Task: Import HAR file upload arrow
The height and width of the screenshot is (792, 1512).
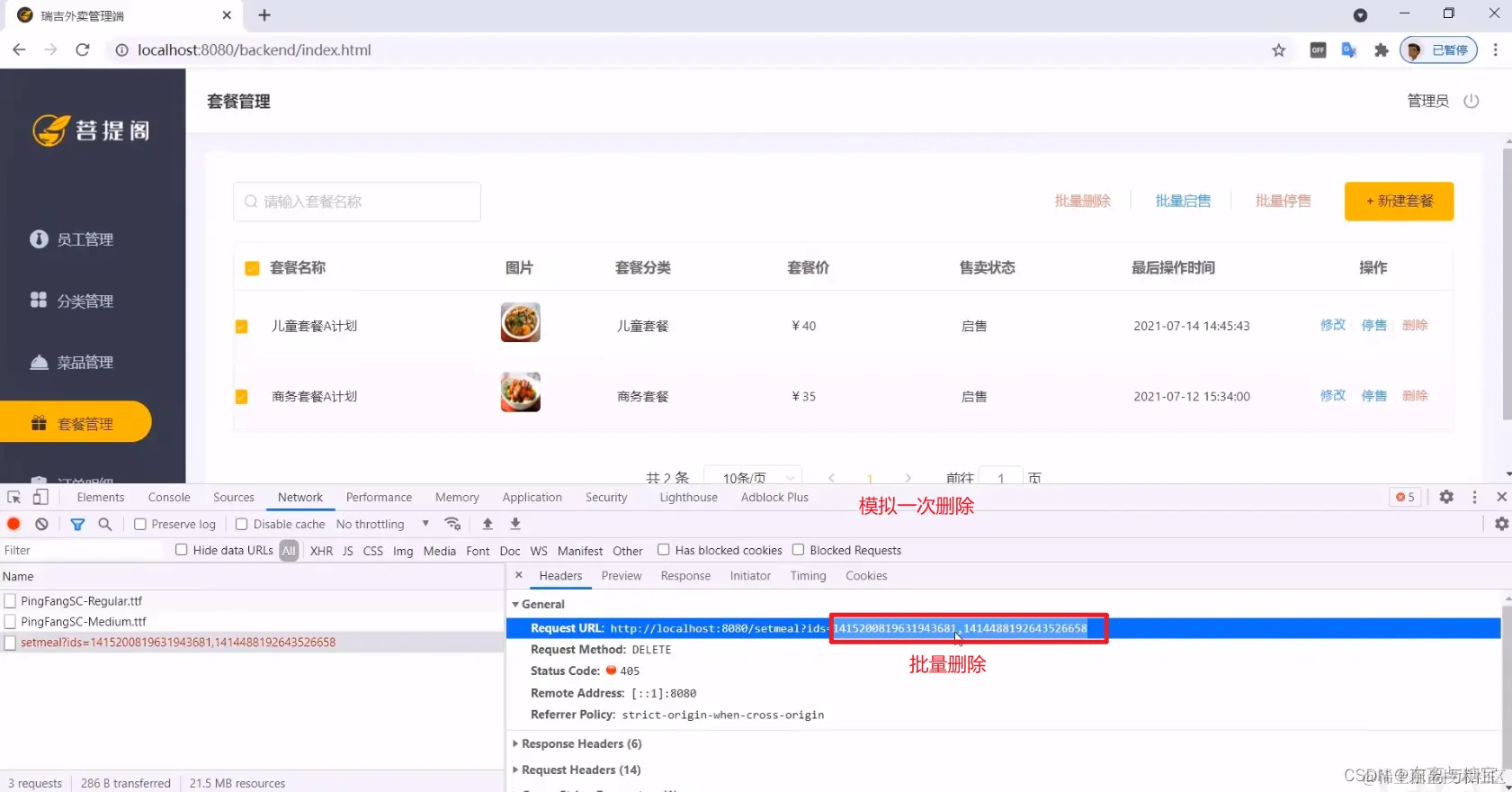Action: 488,524
